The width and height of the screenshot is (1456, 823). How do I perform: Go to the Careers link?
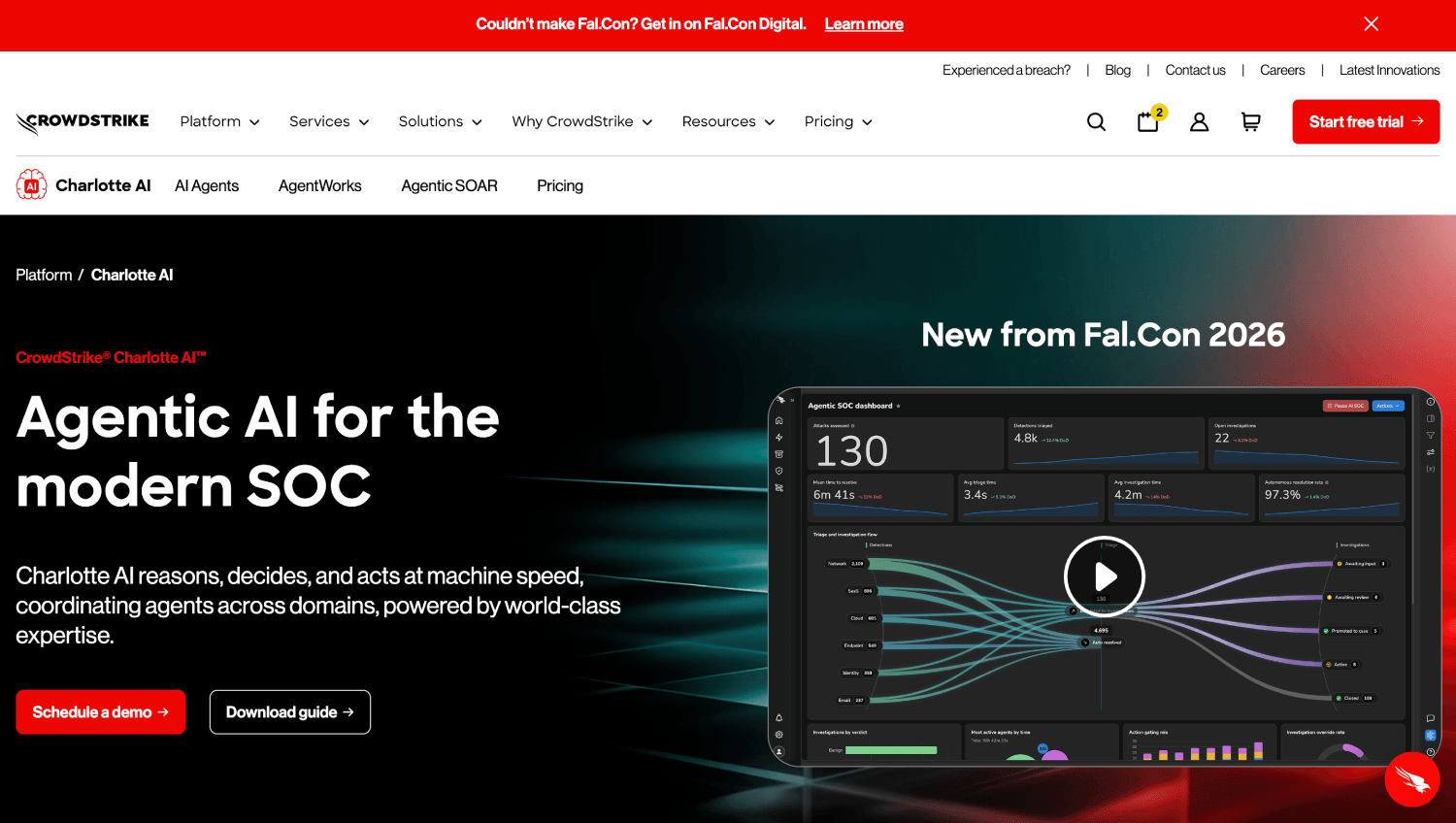pyautogui.click(x=1282, y=70)
